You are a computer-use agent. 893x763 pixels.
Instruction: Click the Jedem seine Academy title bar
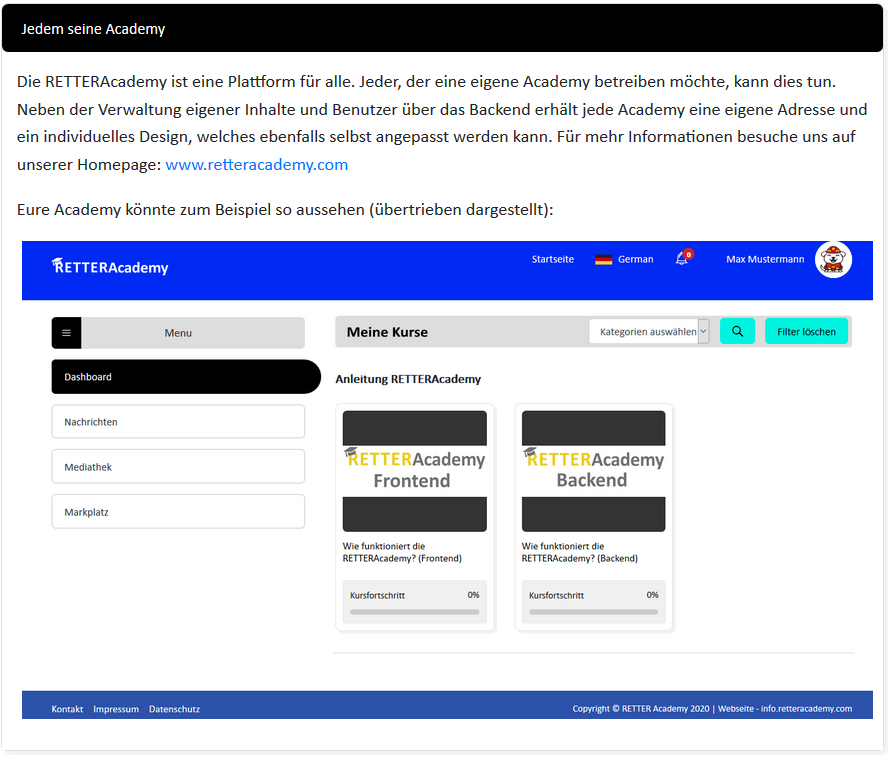443,28
